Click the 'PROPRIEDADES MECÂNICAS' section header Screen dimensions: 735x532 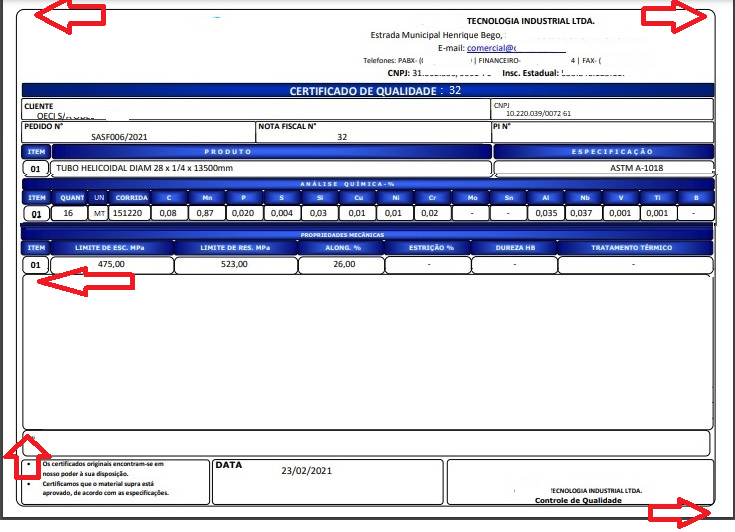tap(342, 234)
